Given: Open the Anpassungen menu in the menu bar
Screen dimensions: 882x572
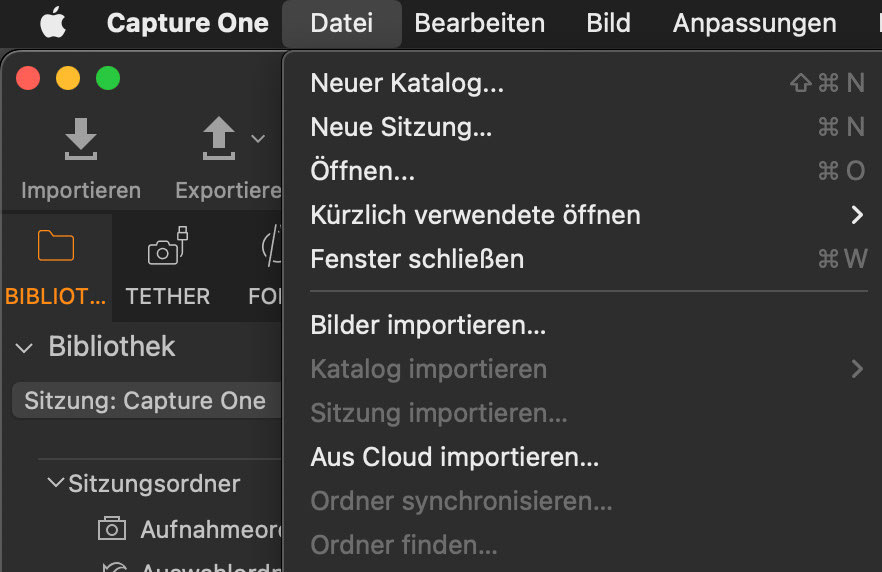Looking at the screenshot, I should point(754,23).
